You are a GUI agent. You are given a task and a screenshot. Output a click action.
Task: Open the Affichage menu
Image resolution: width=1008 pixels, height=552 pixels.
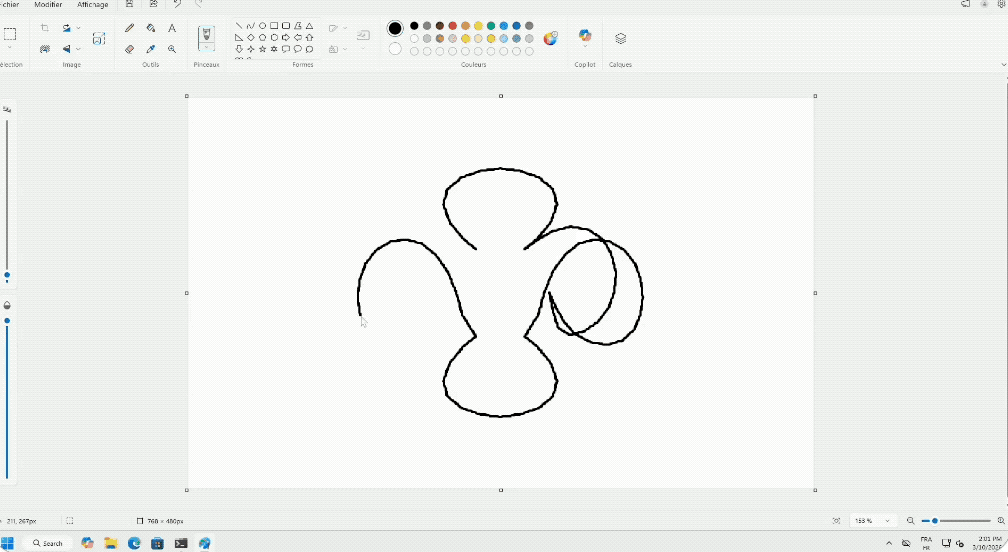(93, 5)
